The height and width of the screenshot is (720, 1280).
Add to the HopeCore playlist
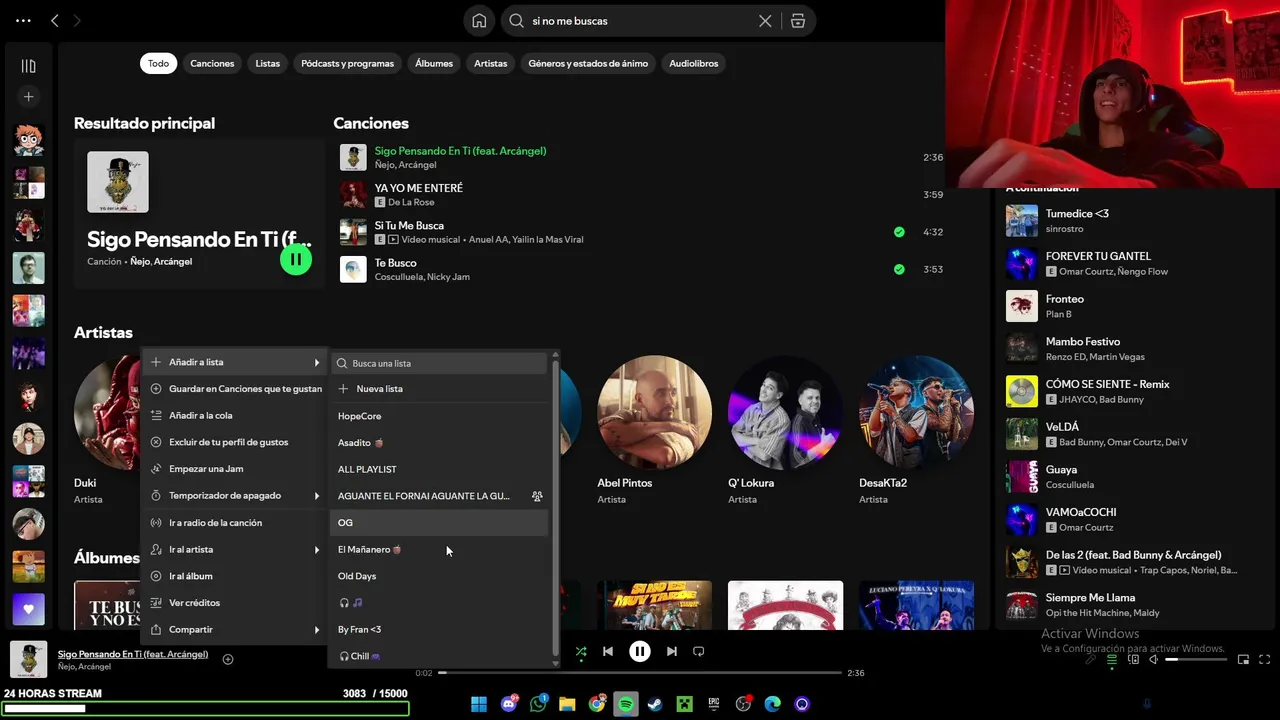tap(440, 416)
